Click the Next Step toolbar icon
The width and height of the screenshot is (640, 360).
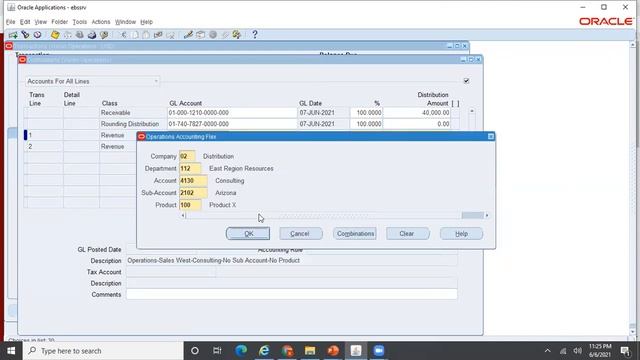coord(67,35)
